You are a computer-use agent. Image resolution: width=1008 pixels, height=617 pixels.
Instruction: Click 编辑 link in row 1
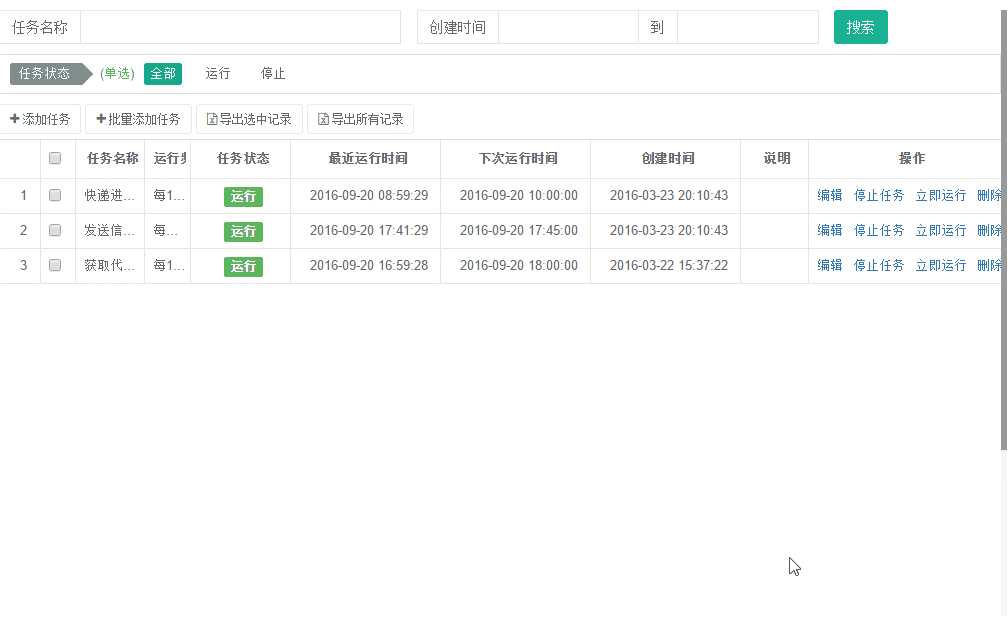tap(829, 195)
